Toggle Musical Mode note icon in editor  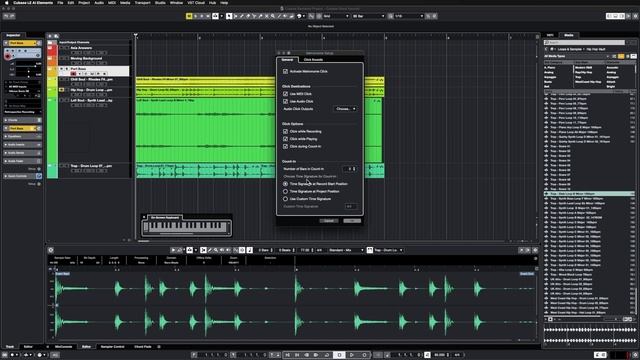[x=249, y=250]
